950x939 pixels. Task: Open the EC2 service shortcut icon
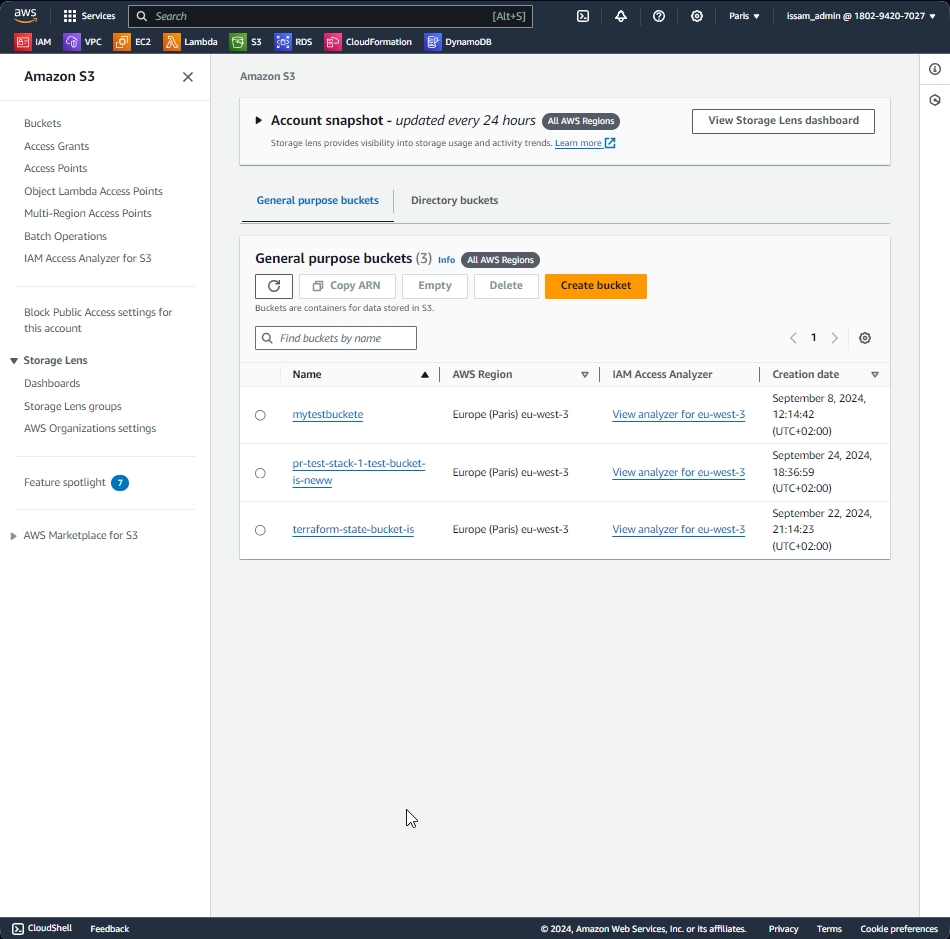[x=121, y=42]
